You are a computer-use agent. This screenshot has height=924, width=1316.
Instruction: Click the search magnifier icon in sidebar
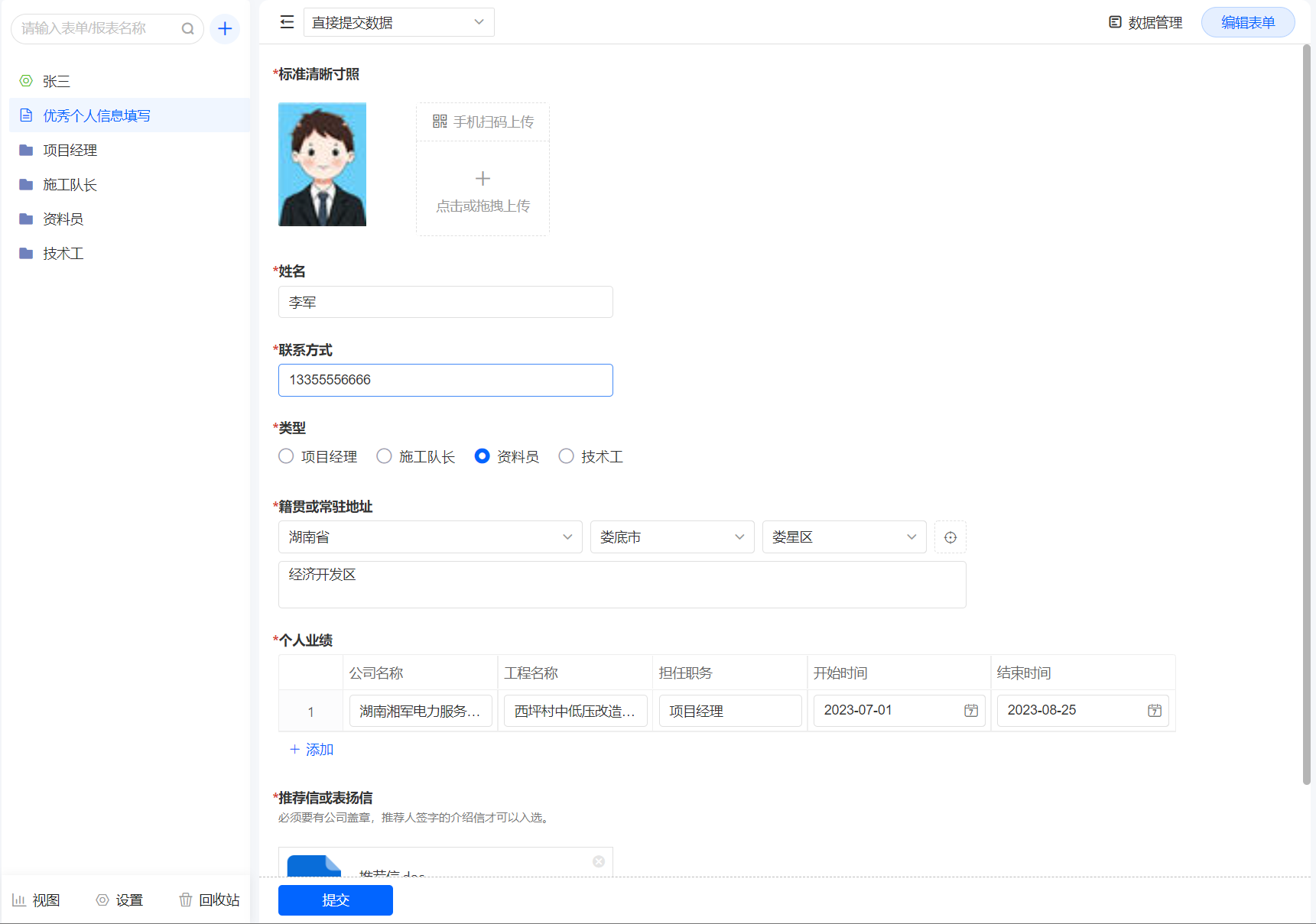187,29
